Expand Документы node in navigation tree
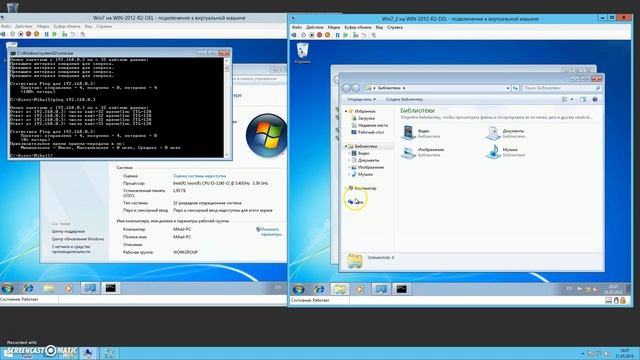640x360 pixels. pos(349,160)
